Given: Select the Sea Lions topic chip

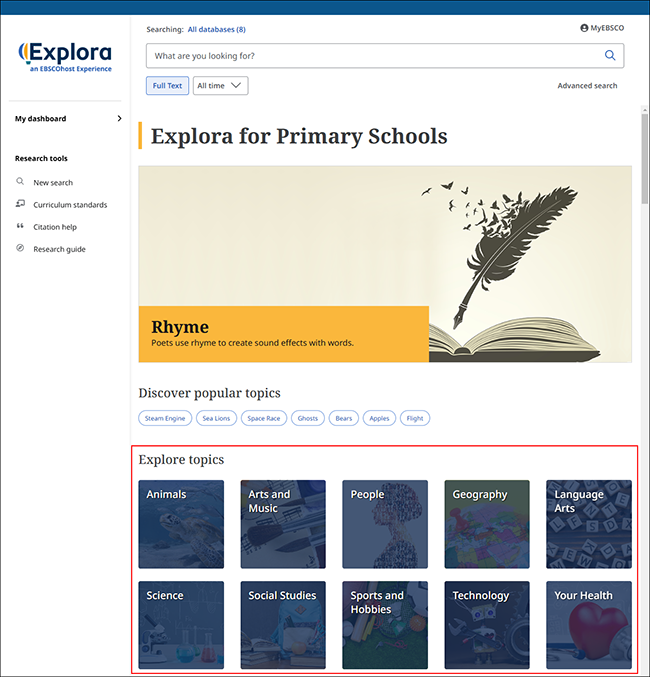Looking at the screenshot, I should pos(216,418).
